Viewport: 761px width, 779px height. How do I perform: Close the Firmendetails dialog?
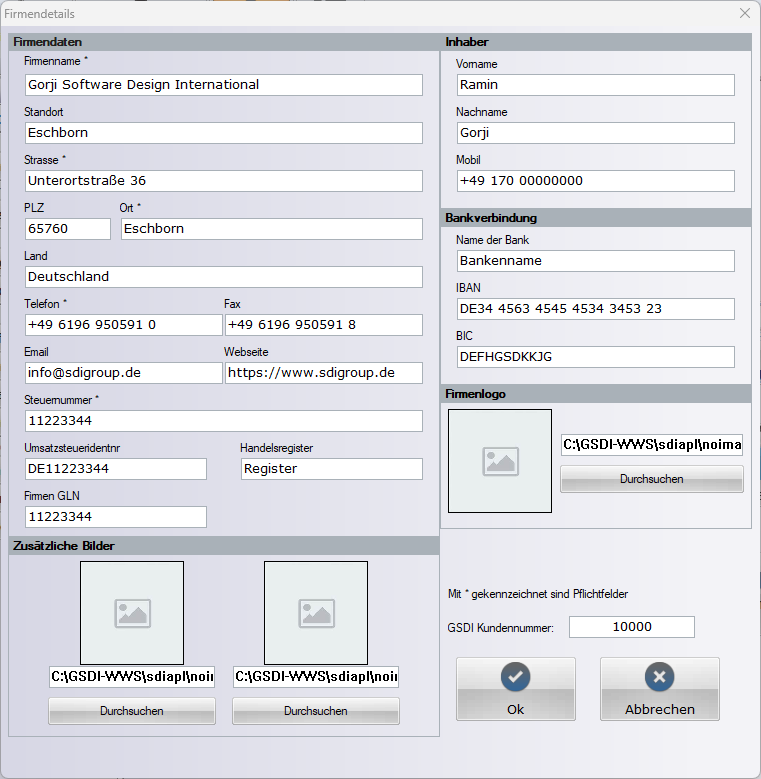745,13
